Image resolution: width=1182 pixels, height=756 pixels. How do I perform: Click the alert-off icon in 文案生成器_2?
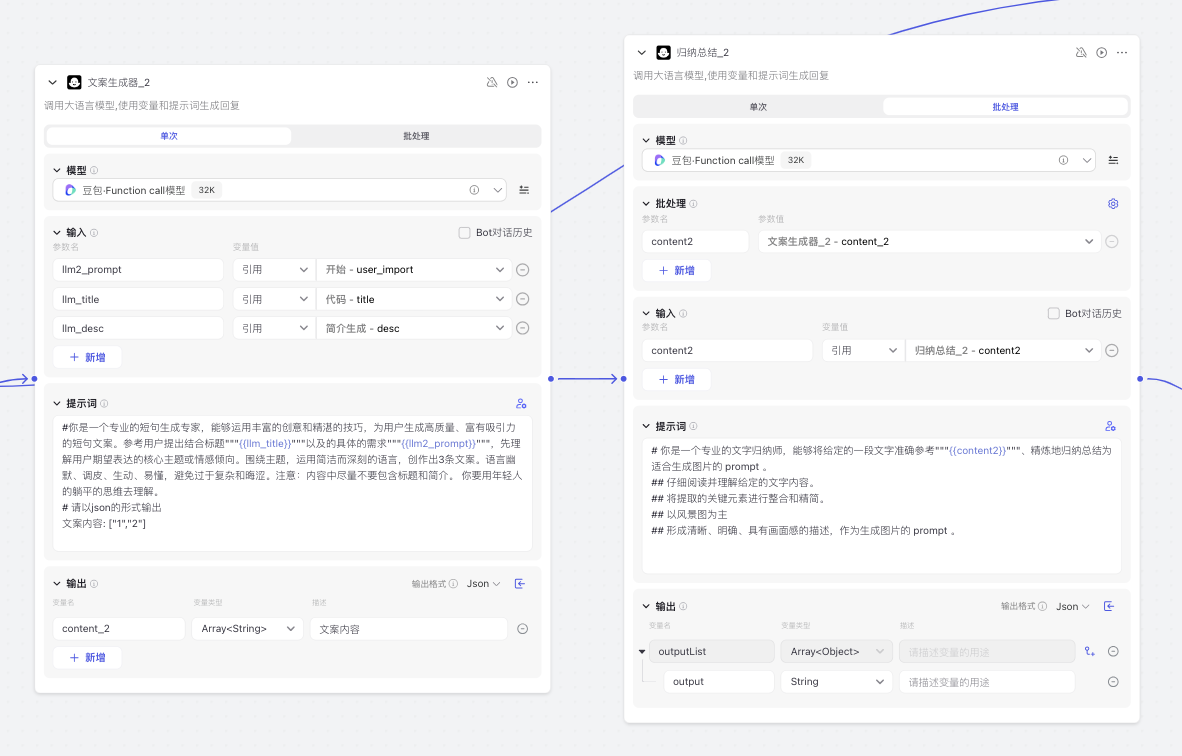[x=491, y=82]
